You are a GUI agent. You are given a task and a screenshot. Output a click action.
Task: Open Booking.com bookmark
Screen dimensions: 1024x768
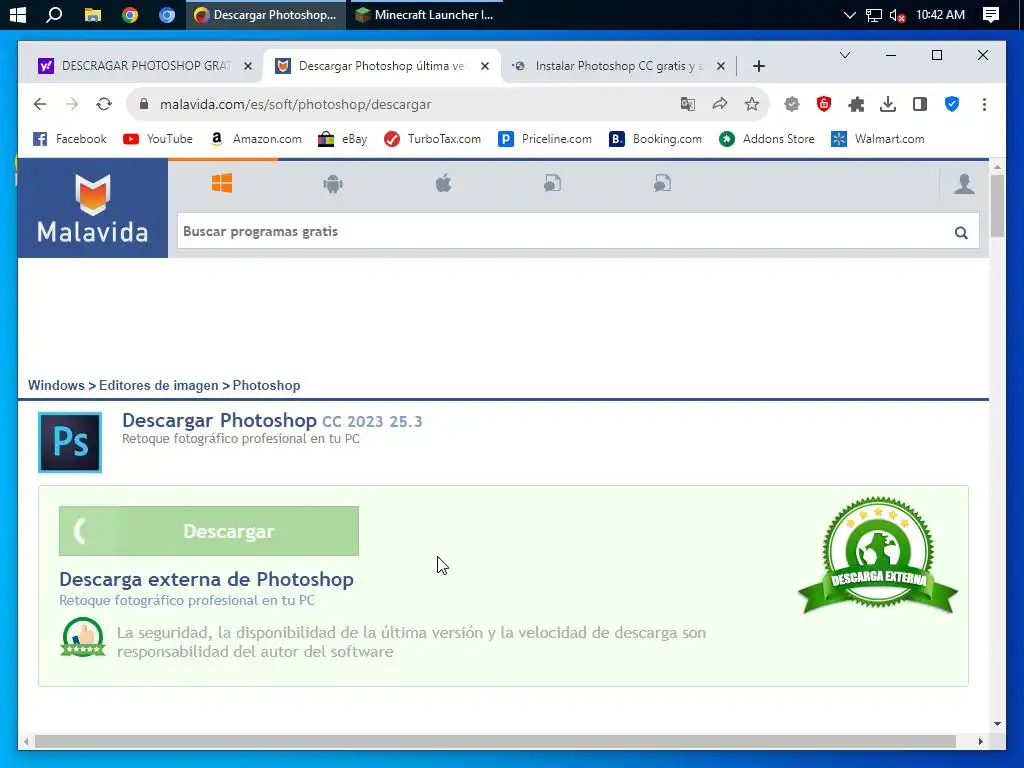[x=656, y=139]
